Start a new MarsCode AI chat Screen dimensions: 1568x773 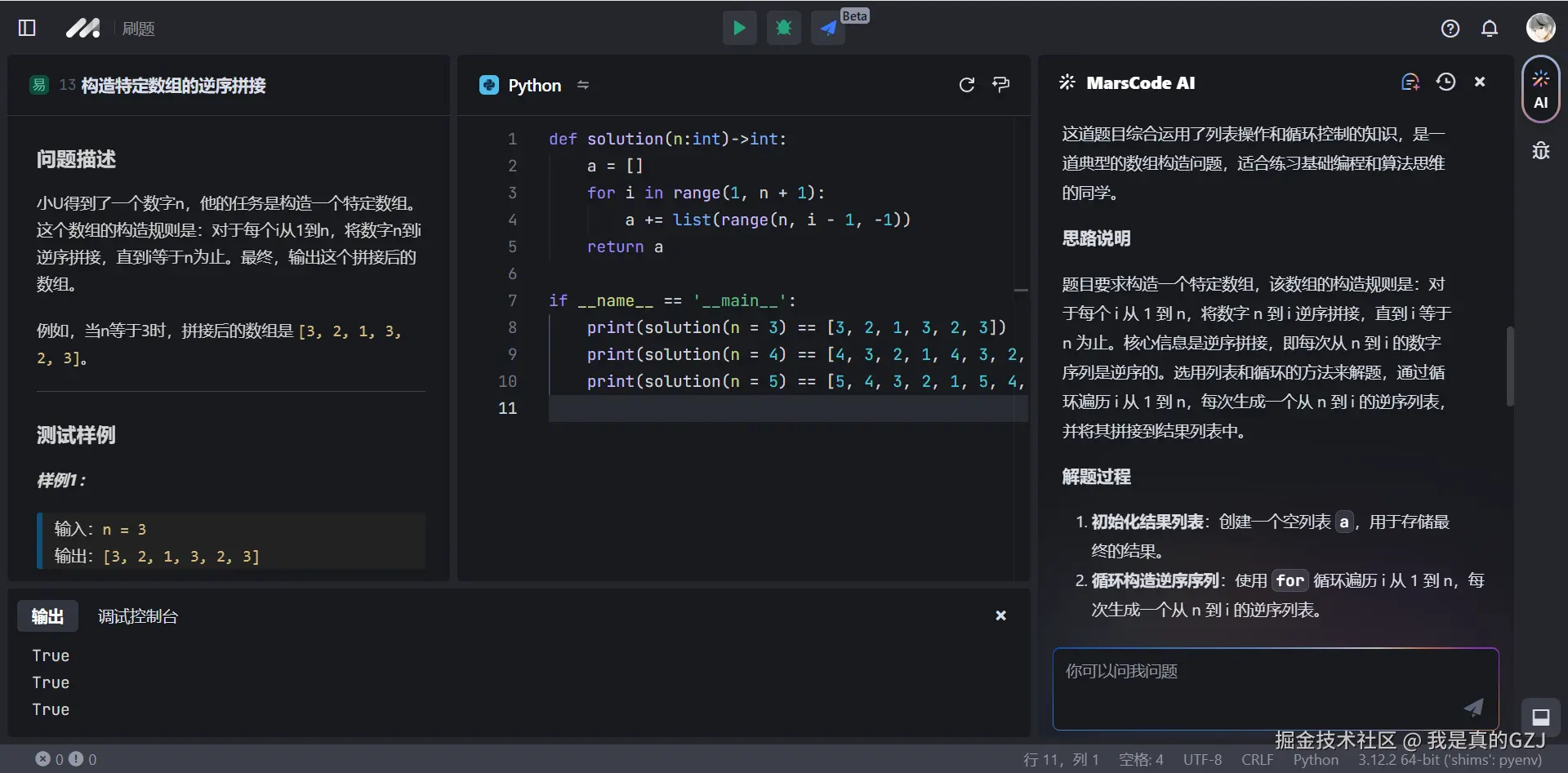click(1410, 82)
